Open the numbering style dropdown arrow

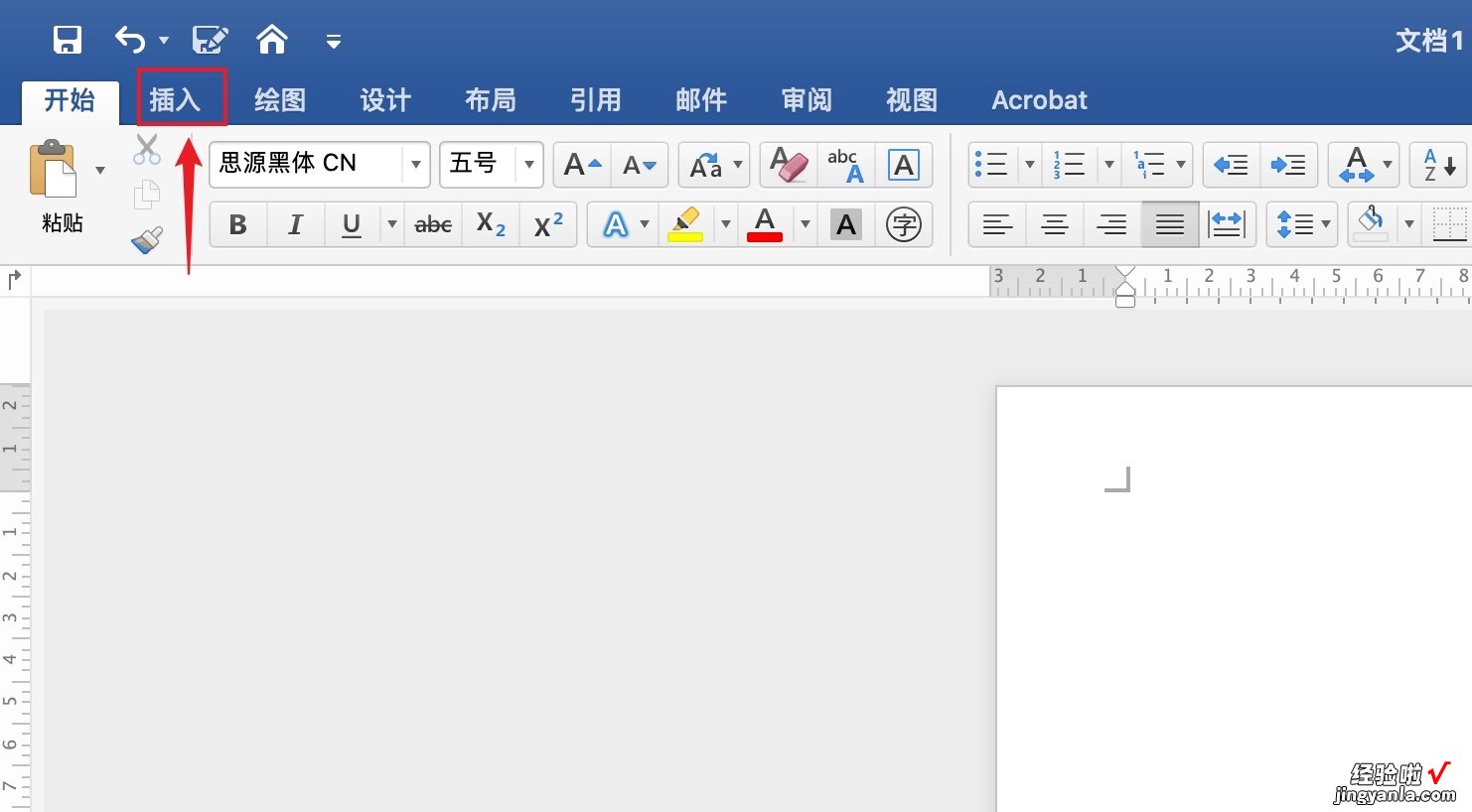coord(1109,165)
